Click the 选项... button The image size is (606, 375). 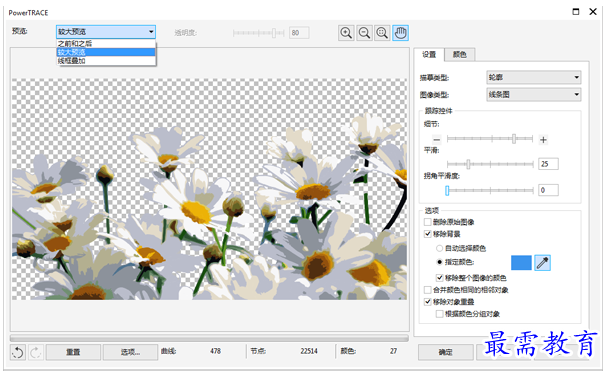coord(130,352)
